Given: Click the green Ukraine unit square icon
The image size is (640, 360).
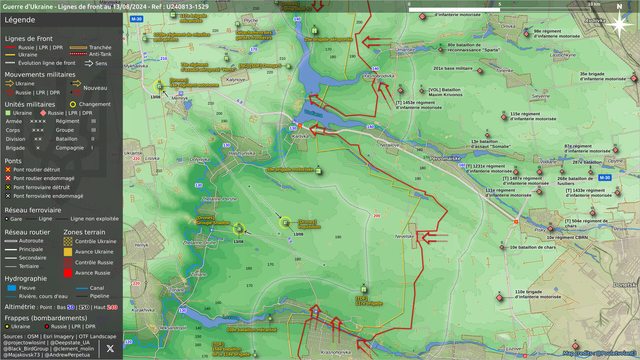Looking at the screenshot, I should click(x=8, y=113).
